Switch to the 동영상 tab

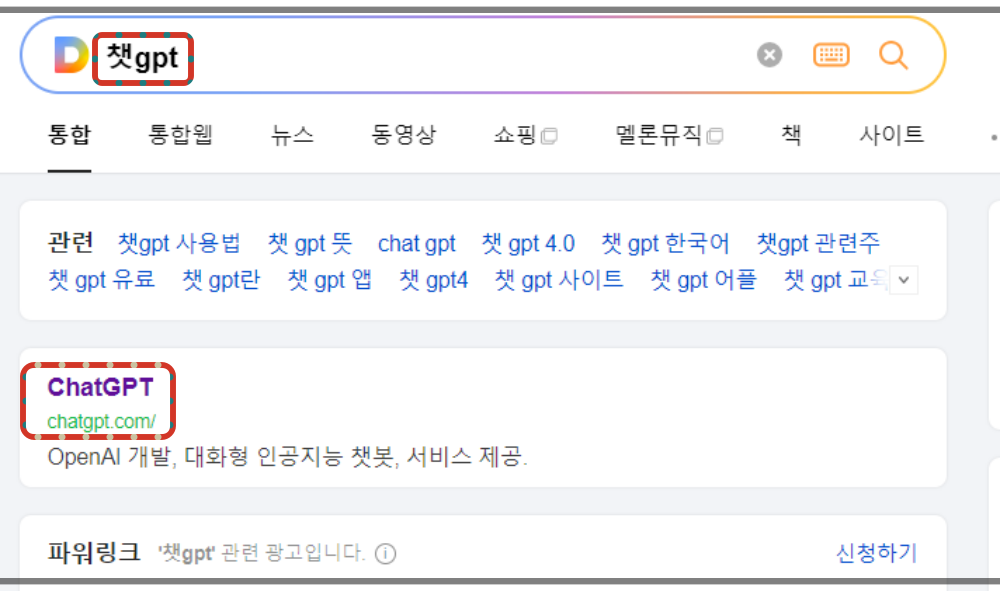404,135
